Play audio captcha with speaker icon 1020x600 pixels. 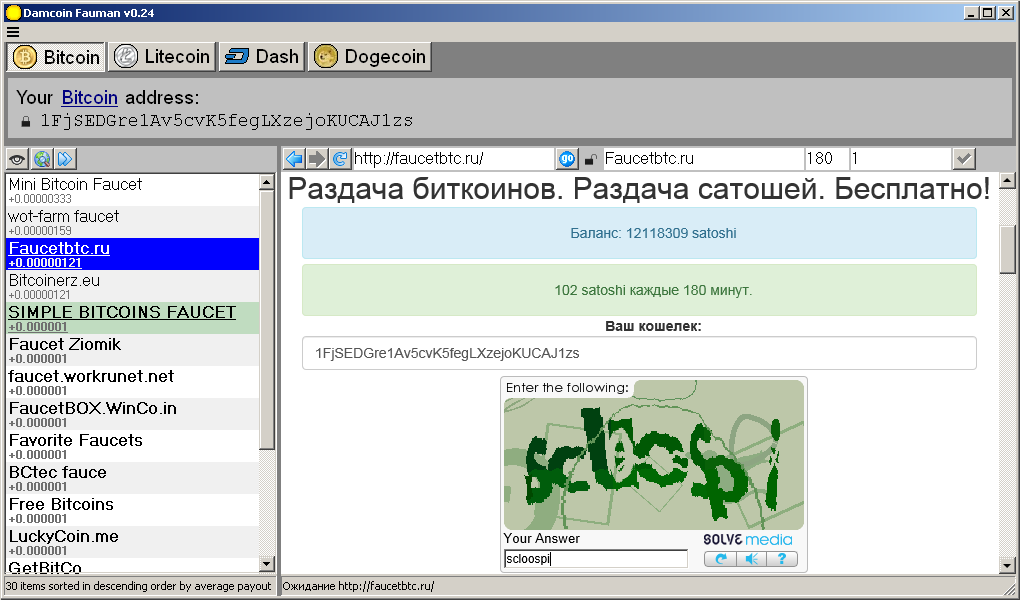pyautogui.click(x=751, y=558)
